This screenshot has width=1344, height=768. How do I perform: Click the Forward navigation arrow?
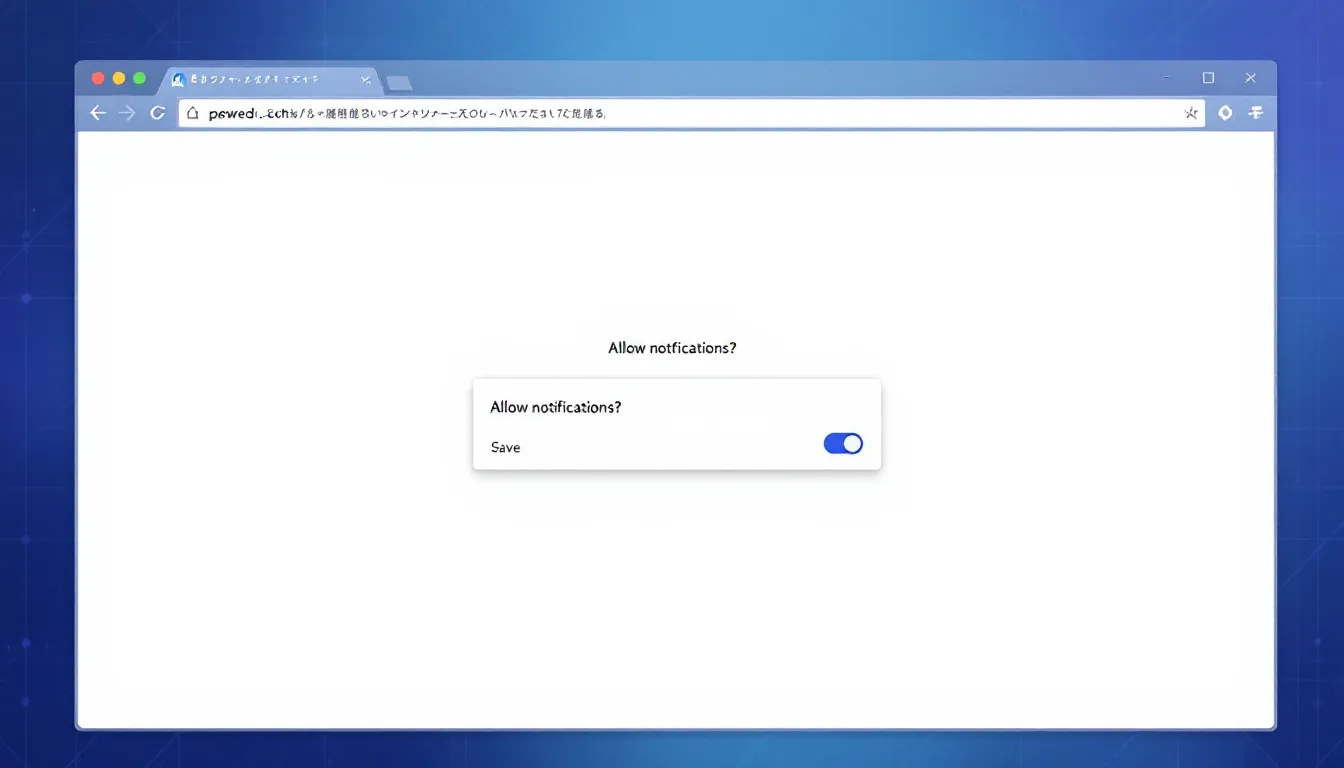point(127,113)
